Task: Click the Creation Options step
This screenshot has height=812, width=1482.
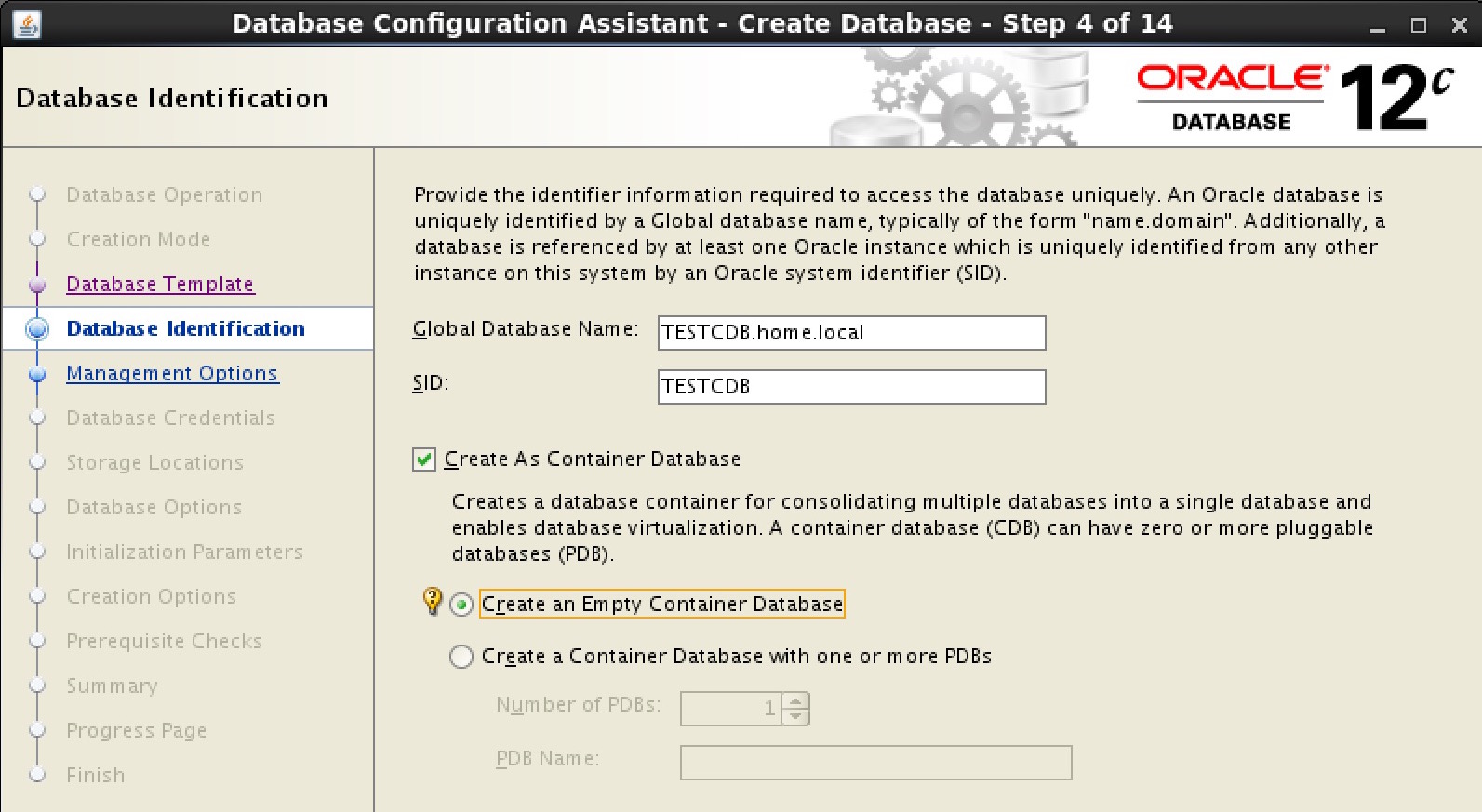Action: tap(152, 596)
